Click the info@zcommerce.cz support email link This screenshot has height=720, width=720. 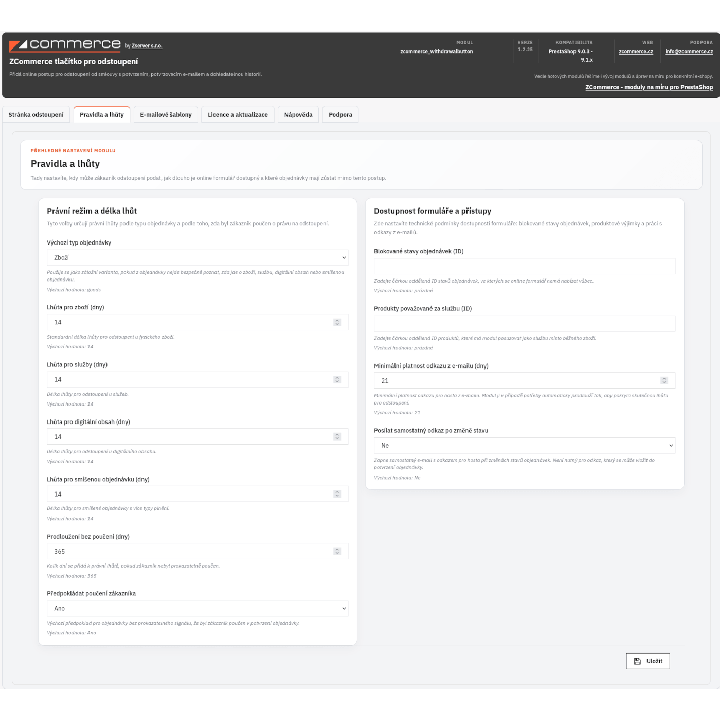[689, 51]
